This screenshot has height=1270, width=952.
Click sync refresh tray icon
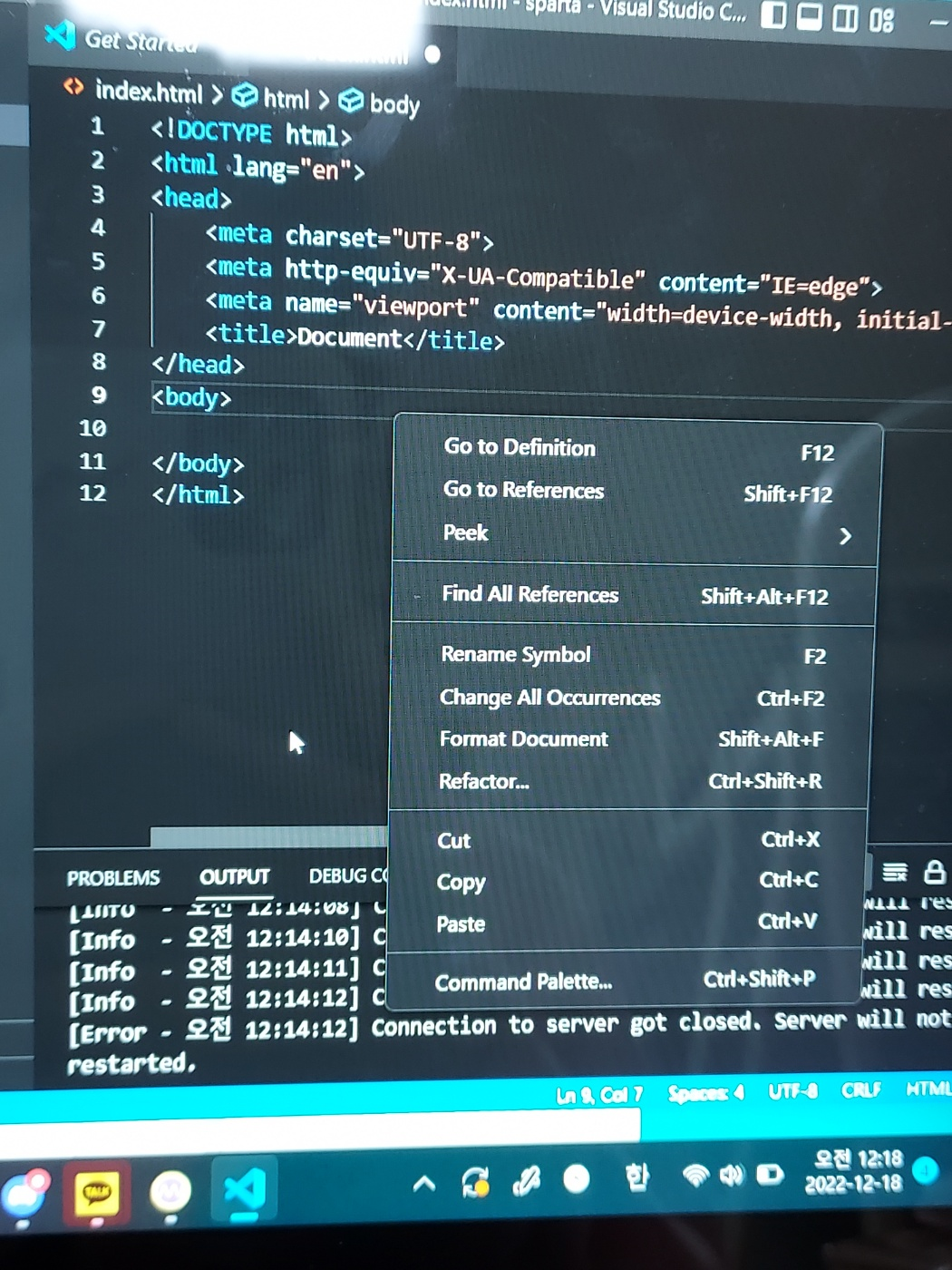[x=476, y=1182]
